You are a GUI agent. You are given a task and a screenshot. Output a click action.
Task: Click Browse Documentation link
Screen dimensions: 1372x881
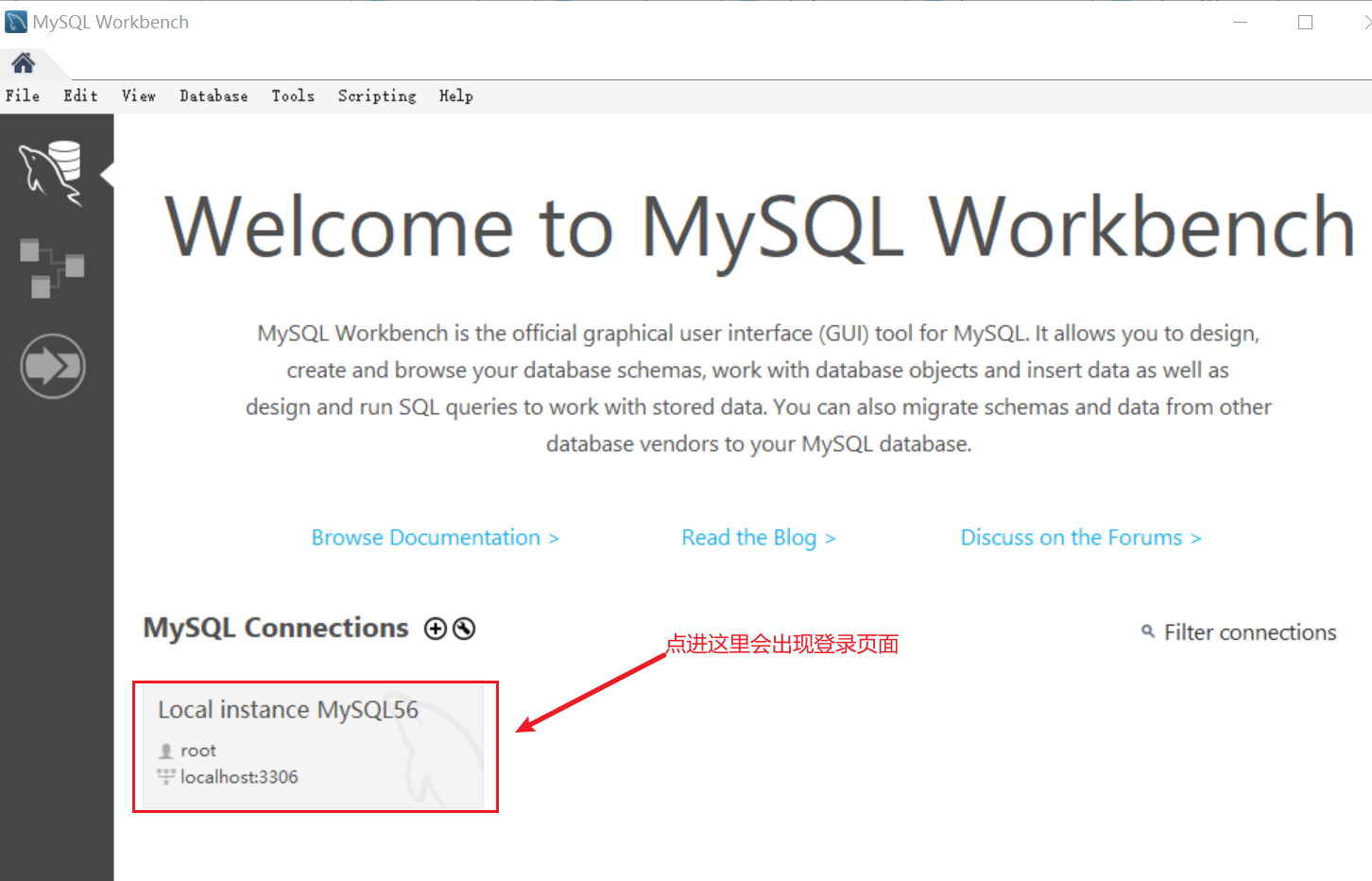pos(436,537)
